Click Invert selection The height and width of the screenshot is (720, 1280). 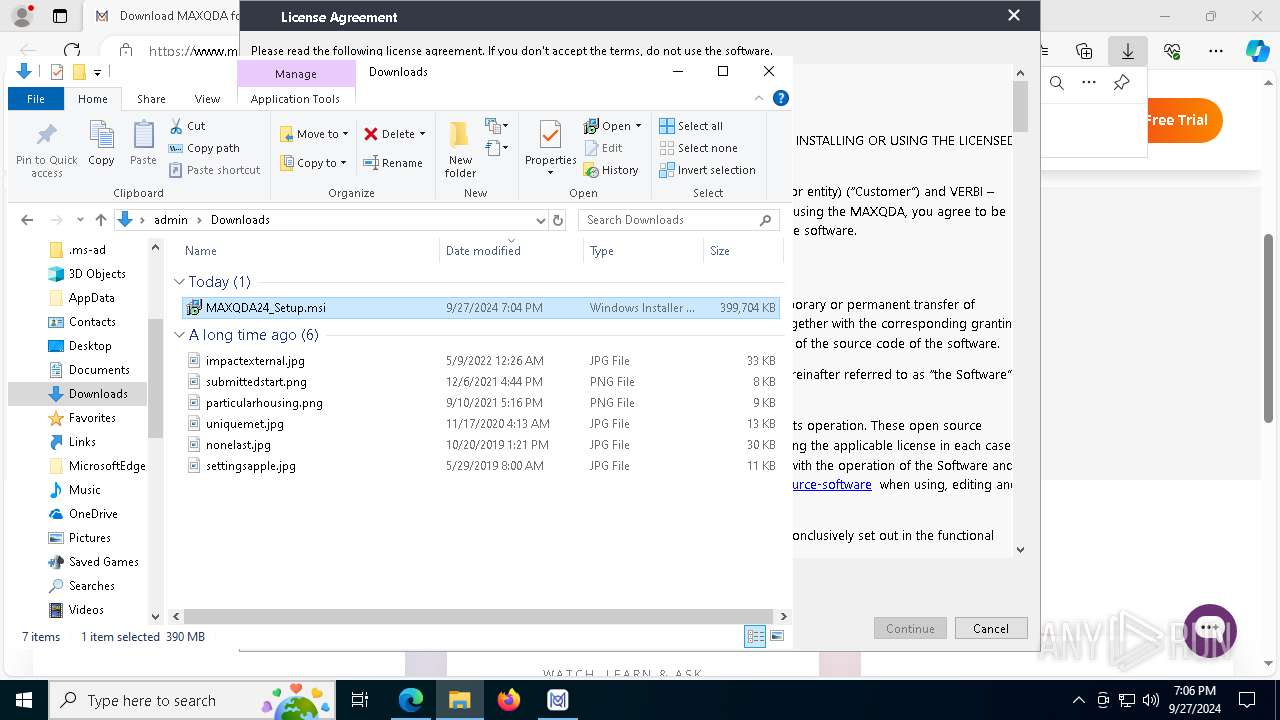coord(707,170)
